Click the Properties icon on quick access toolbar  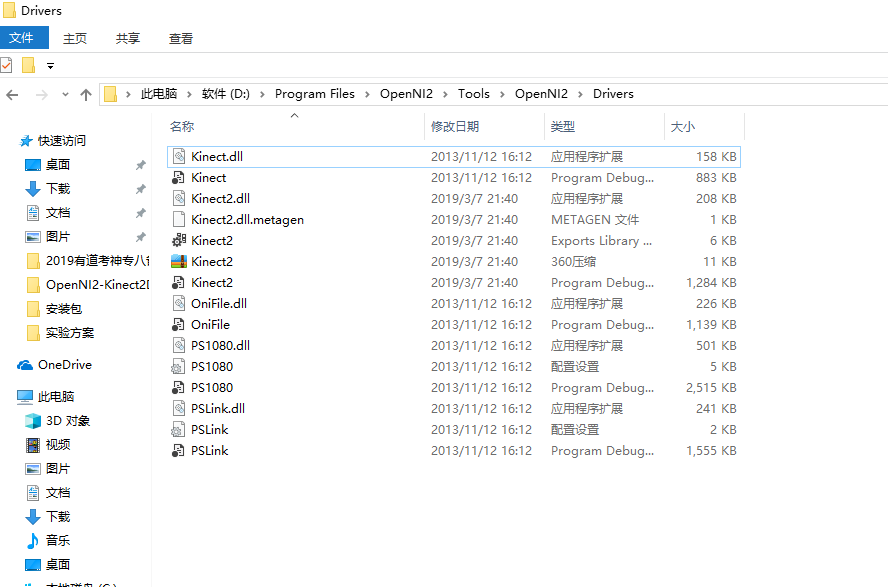click(8, 65)
